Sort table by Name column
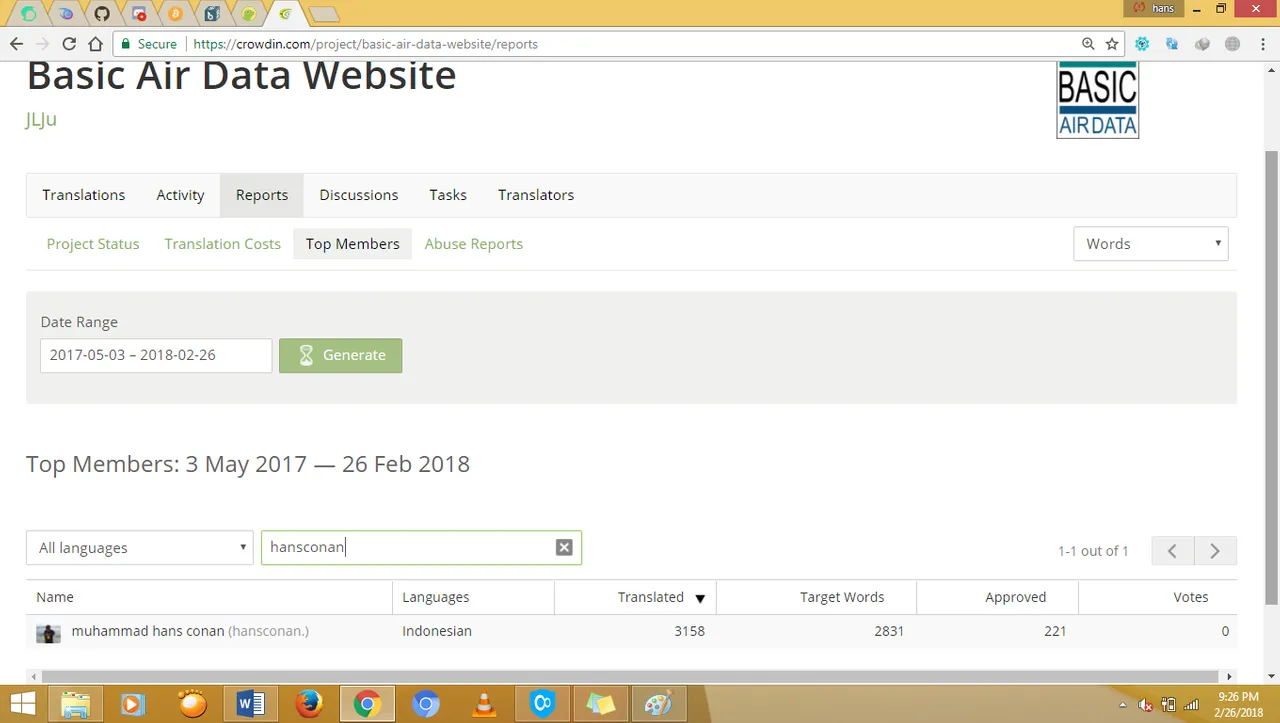 coord(209,597)
